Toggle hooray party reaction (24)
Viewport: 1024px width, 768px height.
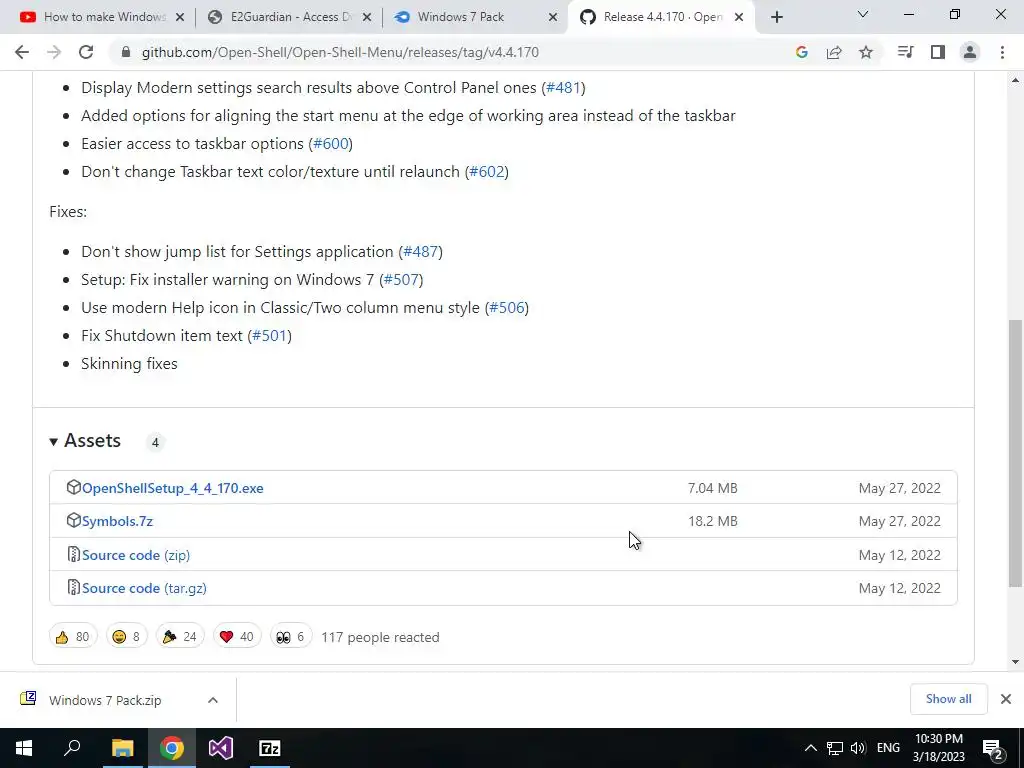180,637
